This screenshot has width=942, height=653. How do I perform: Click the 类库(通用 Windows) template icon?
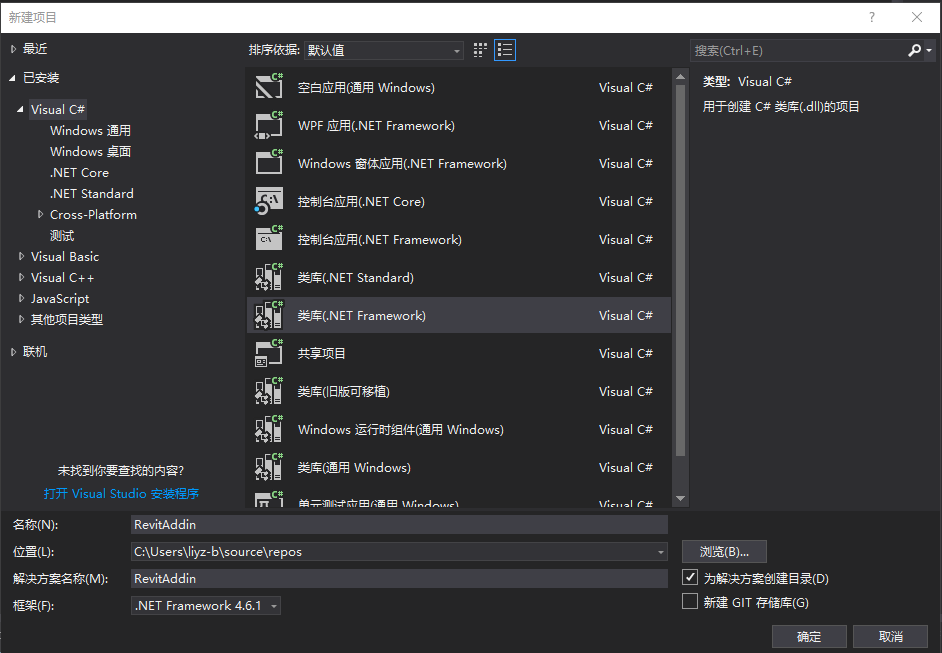point(269,467)
